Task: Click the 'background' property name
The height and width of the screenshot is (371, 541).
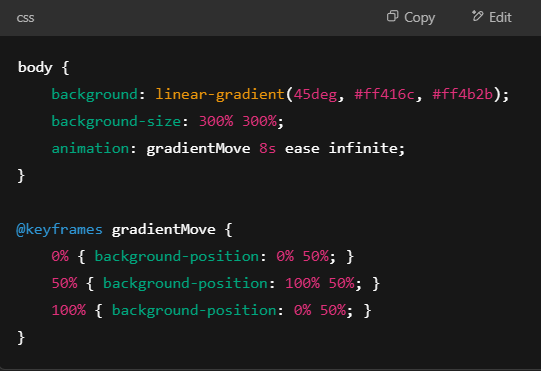Action: click(95, 94)
